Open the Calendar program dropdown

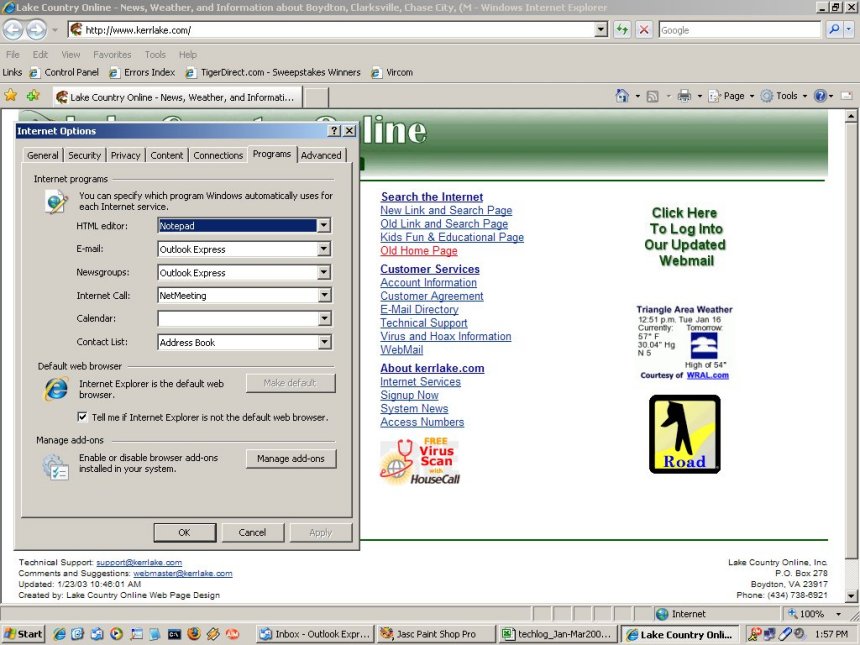324,319
